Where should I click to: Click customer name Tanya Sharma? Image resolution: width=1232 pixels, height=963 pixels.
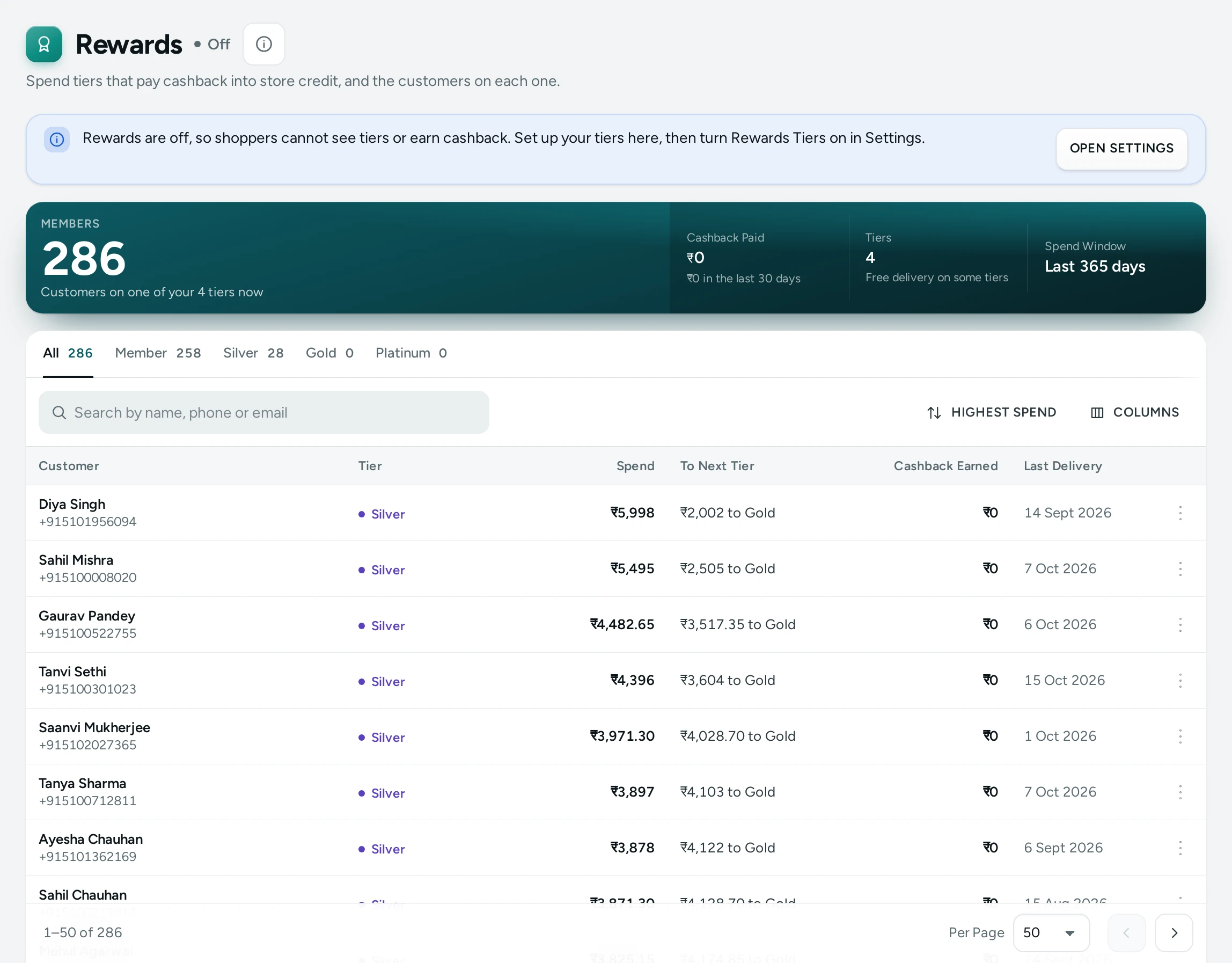82,784
